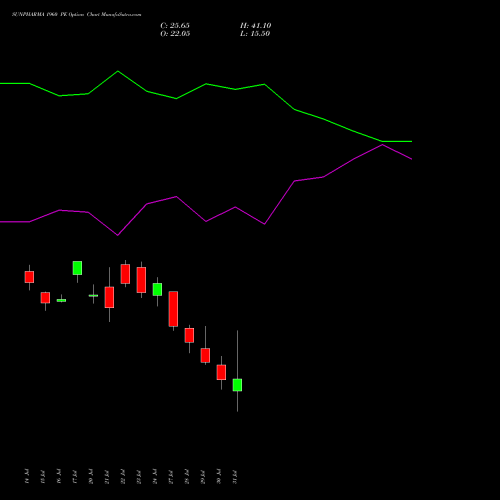500x500 pixels.
Task: Select the red candle for 28 Jul
Action: click(x=189, y=335)
